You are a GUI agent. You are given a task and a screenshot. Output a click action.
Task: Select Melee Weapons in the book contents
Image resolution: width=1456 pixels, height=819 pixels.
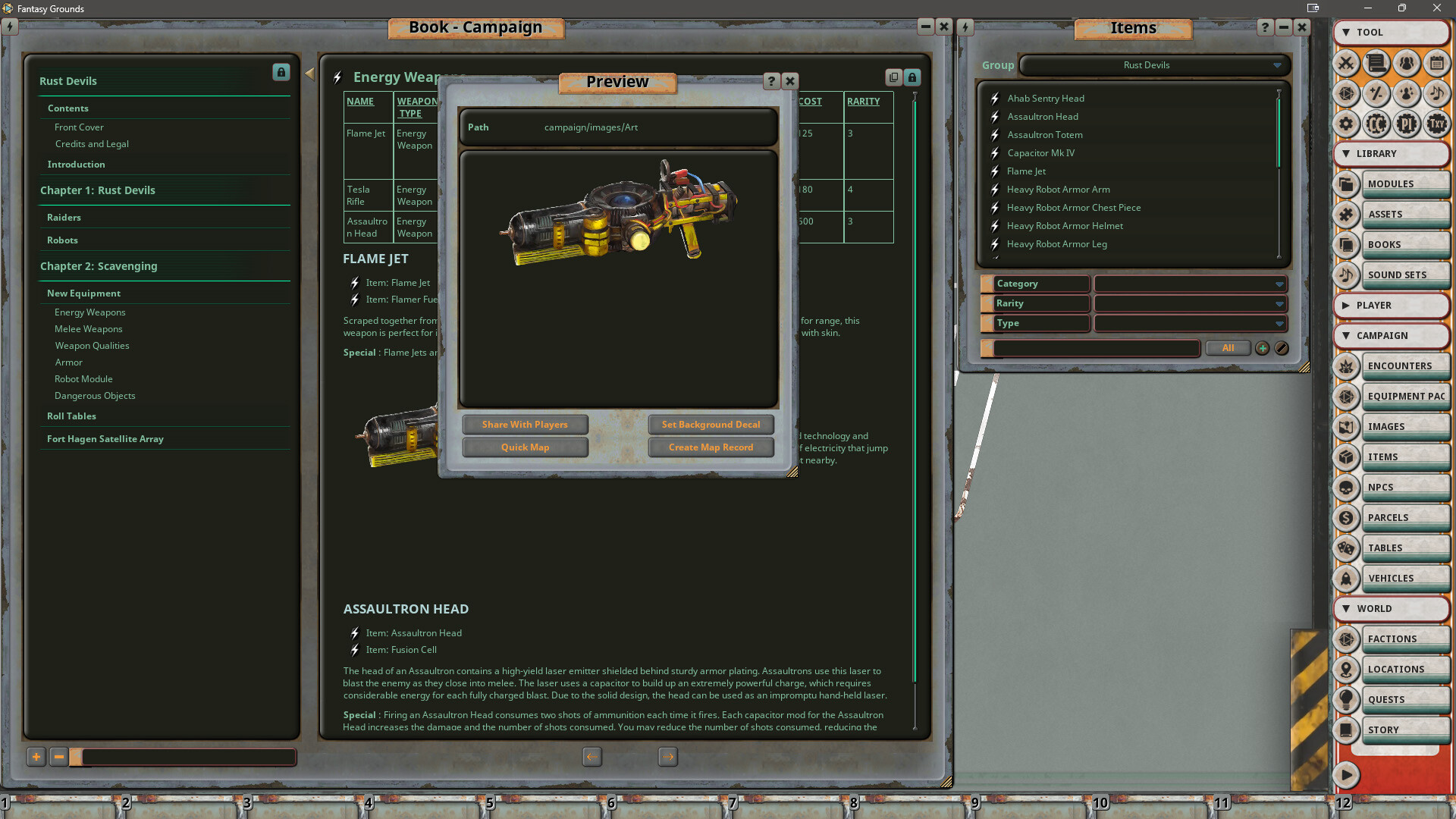coord(88,328)
